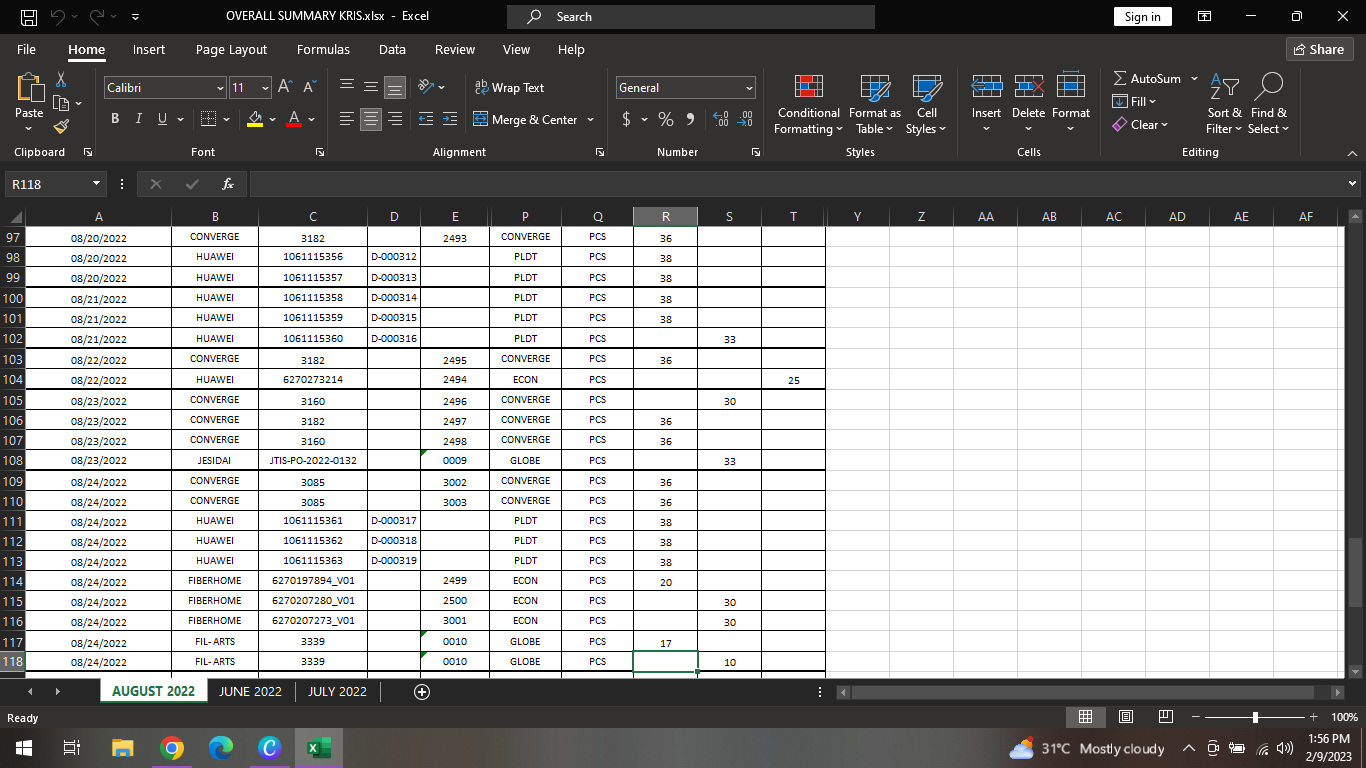Switch to JULY 2022 sheet tab
This screenshot has height=768, width=1366.
click(337, 692)
